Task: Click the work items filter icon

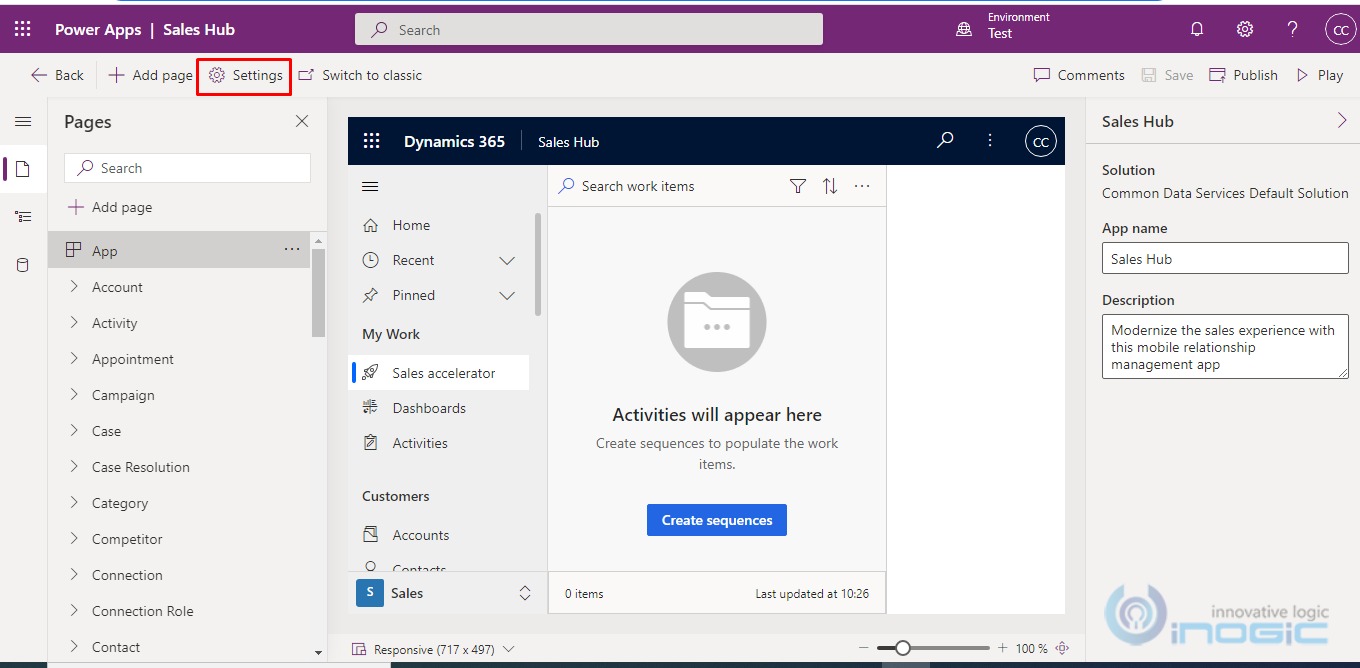Action: click(x=798, y=186)
